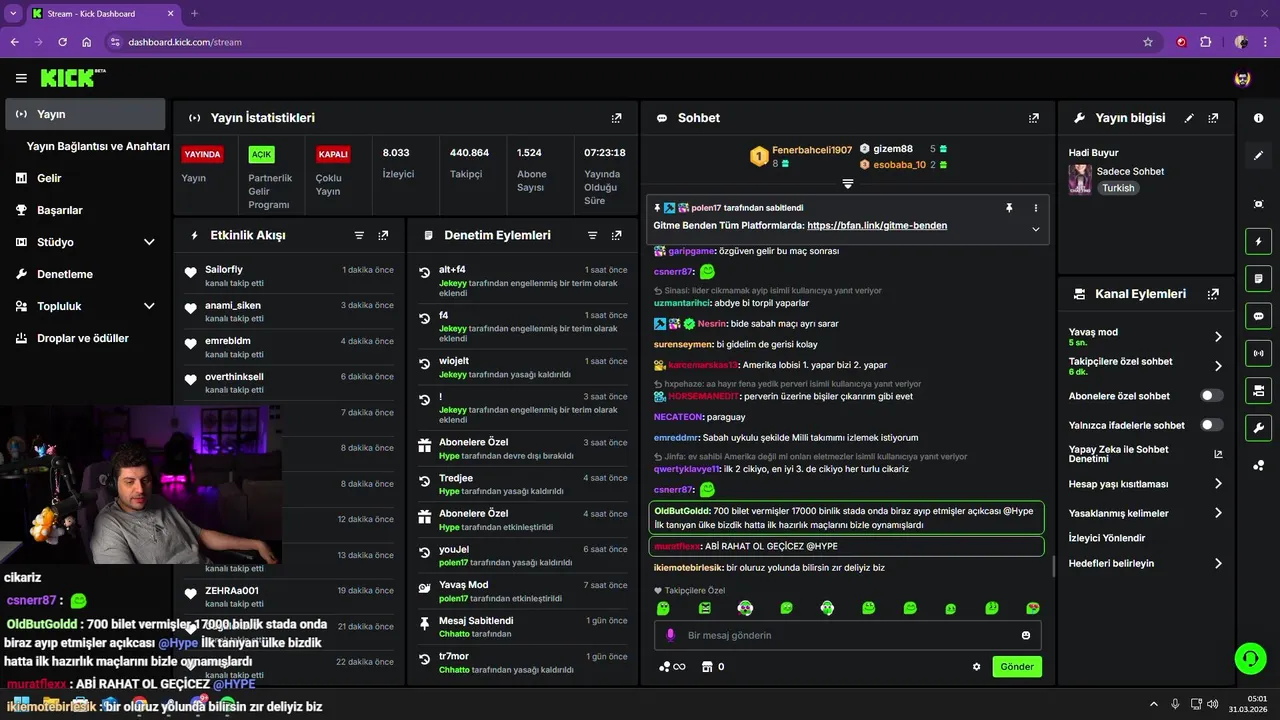
Task: Click the Sadece Sohbet category thumbnail
Action: (x=1080, y=179)
